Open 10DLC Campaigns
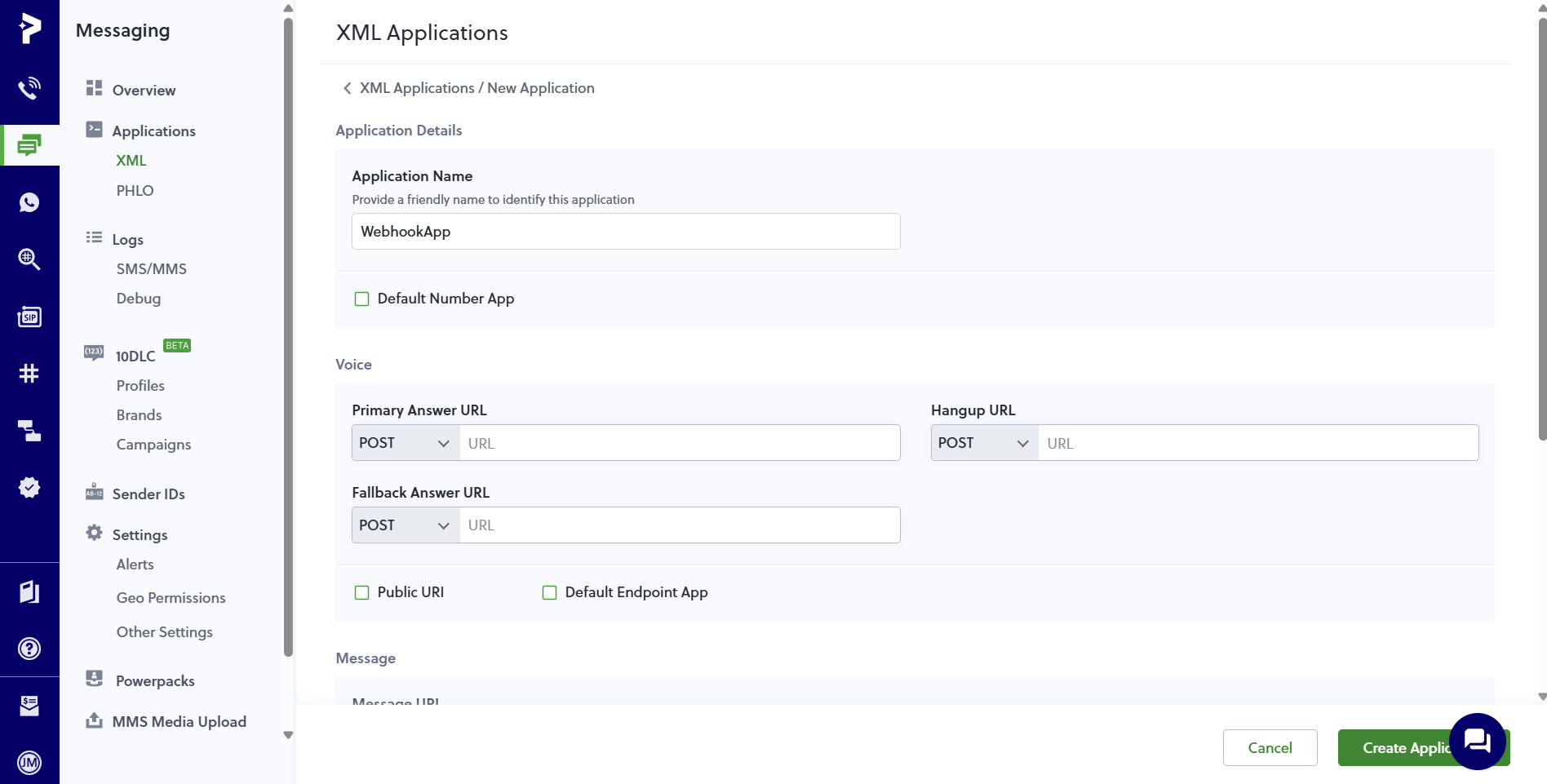 [153, 445]
